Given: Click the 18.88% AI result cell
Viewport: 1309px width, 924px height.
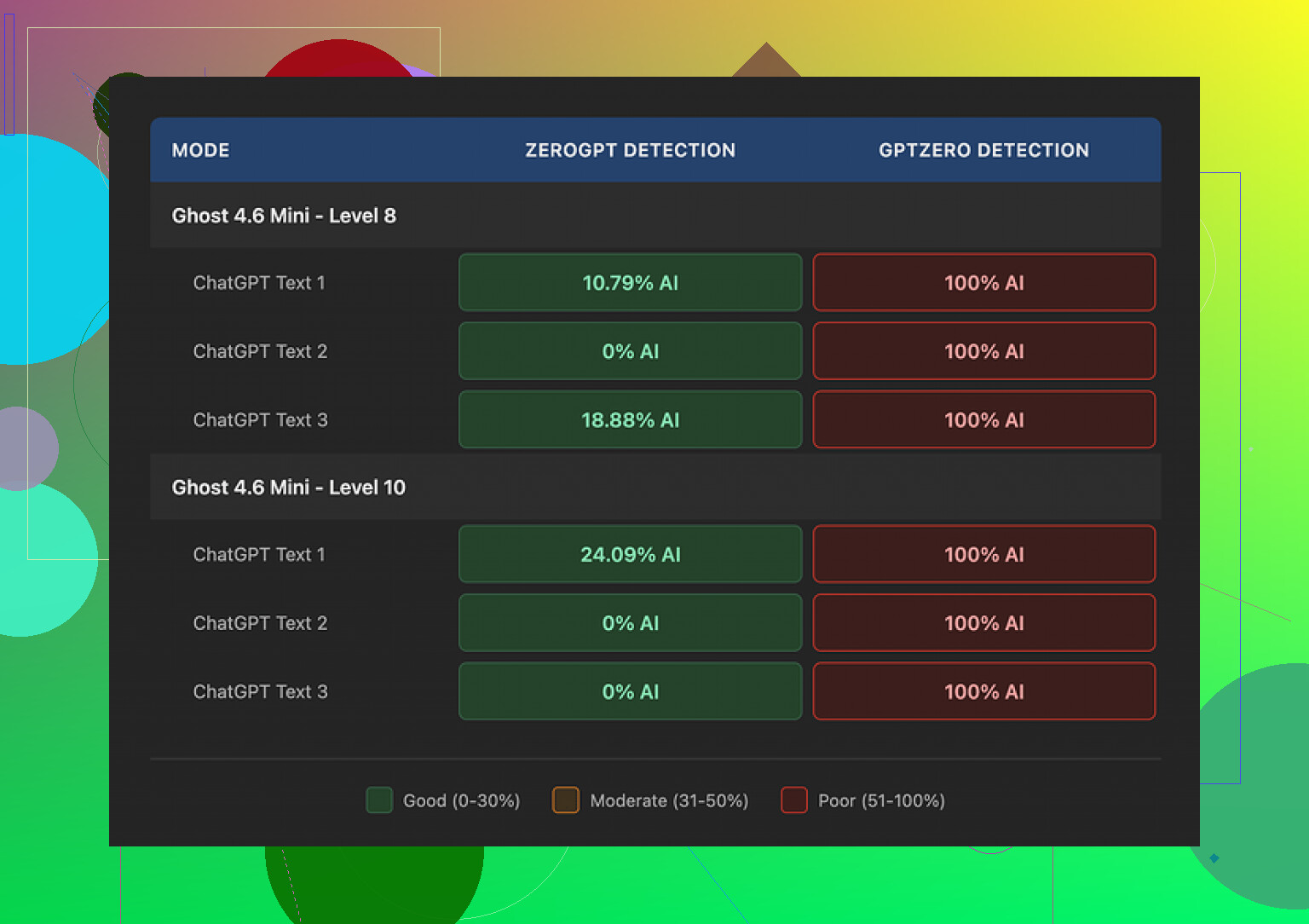Looking at the screenshot, I should tap(630, 420).
